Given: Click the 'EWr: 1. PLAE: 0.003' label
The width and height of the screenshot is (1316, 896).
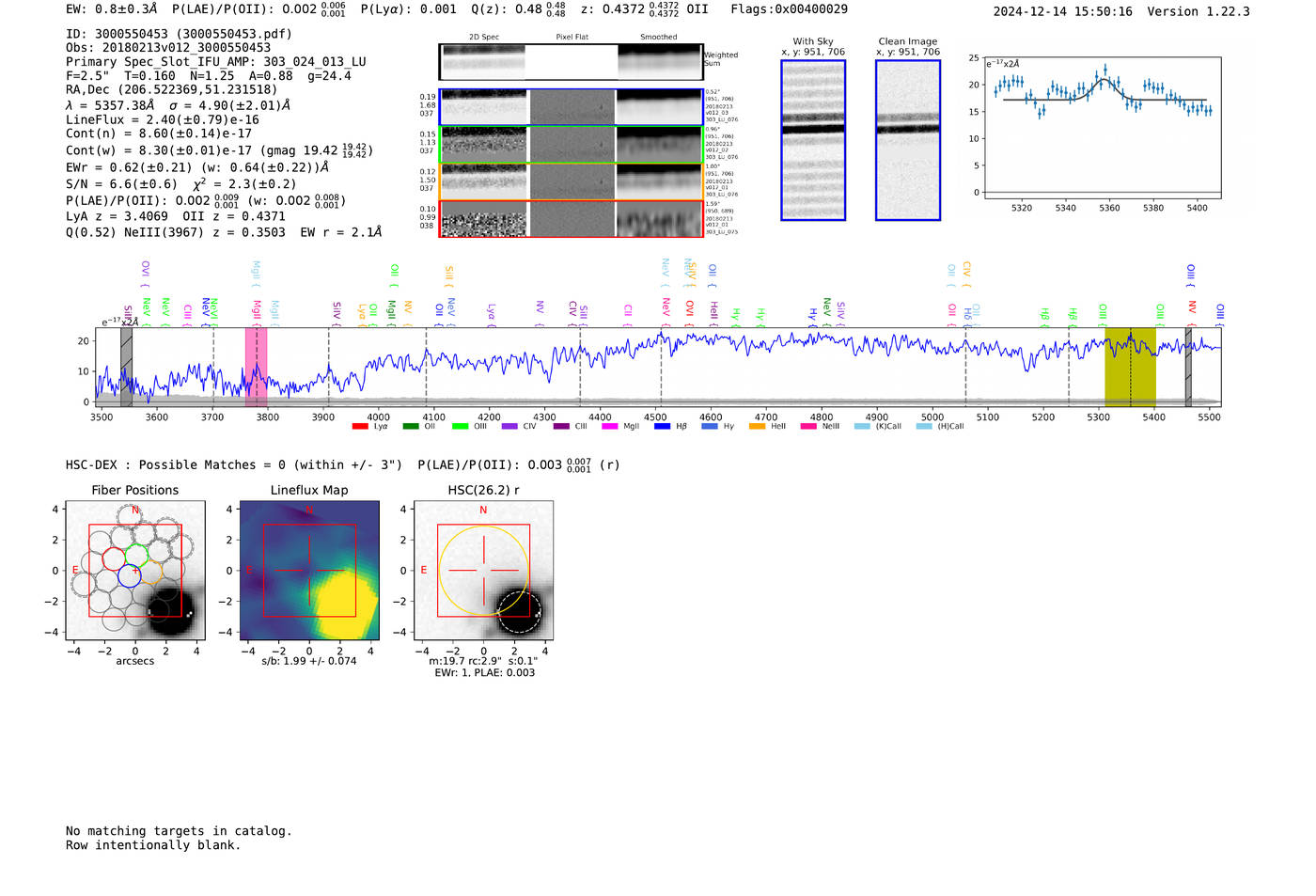Looking at the screenshot, I should click(x=484, y=673).
